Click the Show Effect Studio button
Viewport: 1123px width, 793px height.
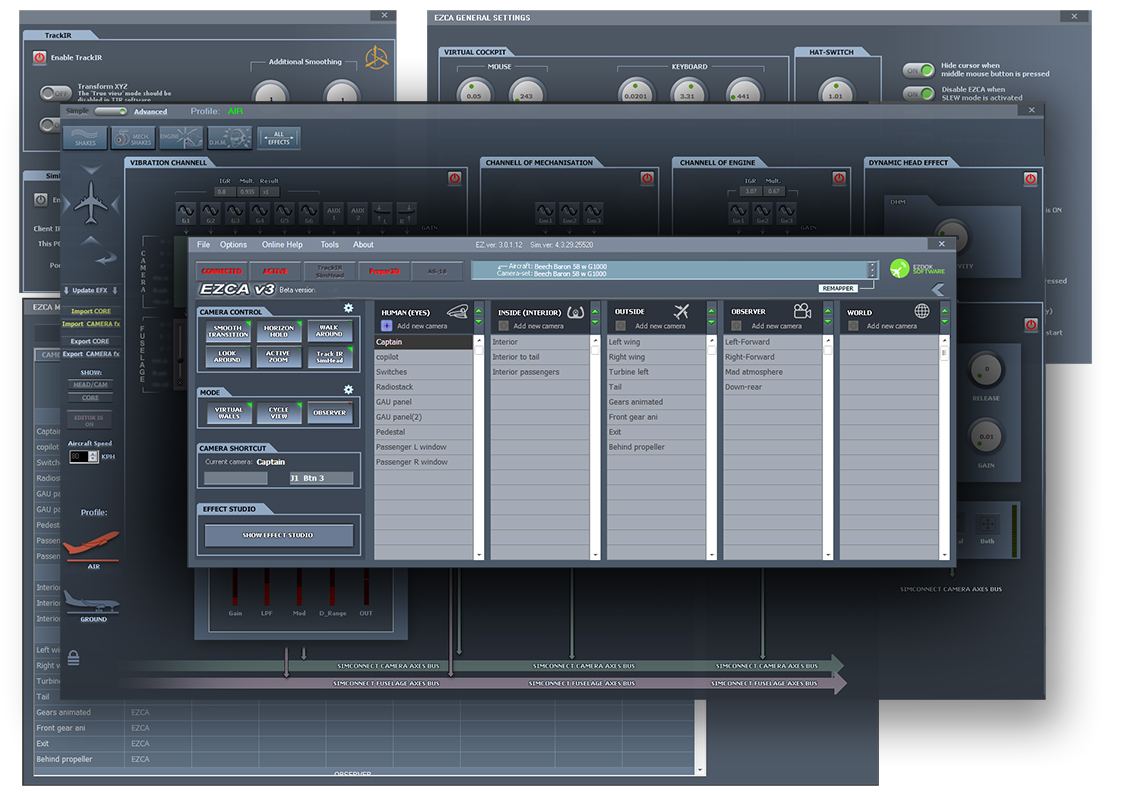[x=278, y=536]
